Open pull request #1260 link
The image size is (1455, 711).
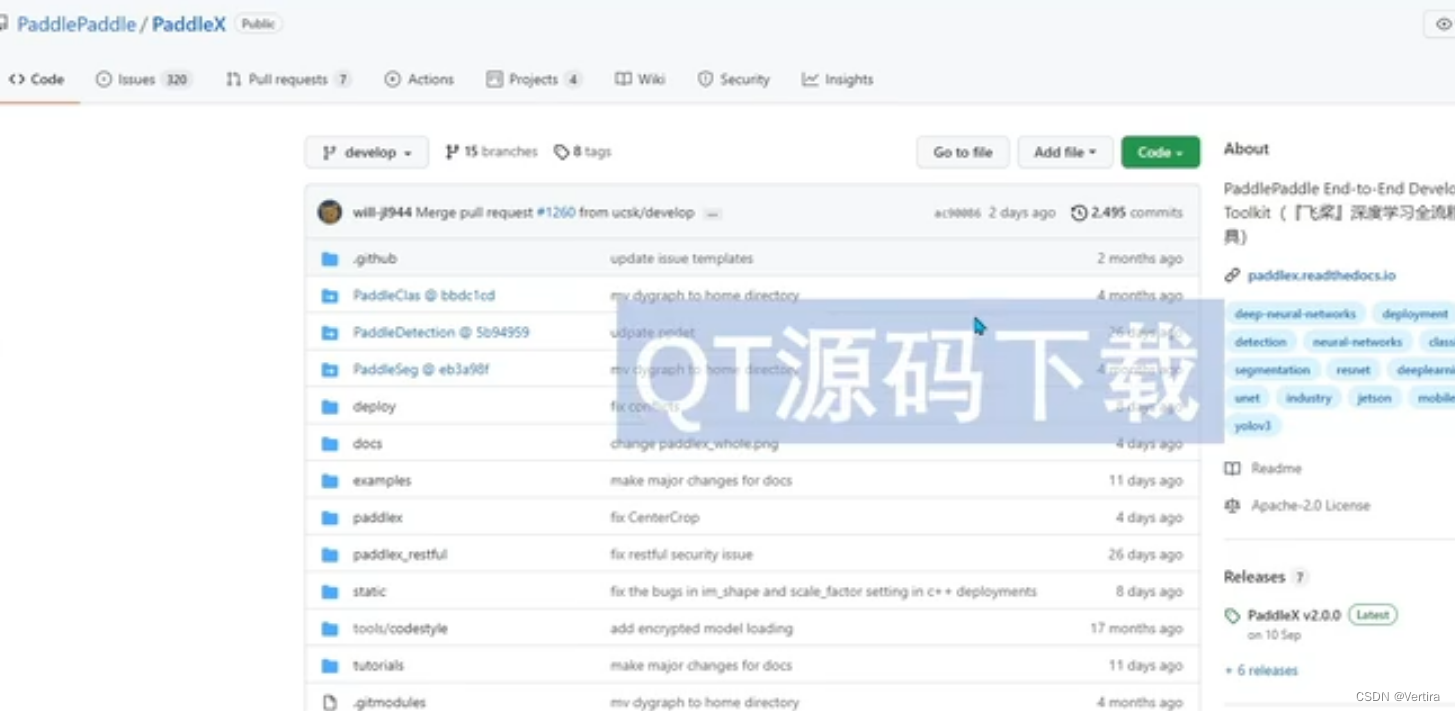point(556,213)
